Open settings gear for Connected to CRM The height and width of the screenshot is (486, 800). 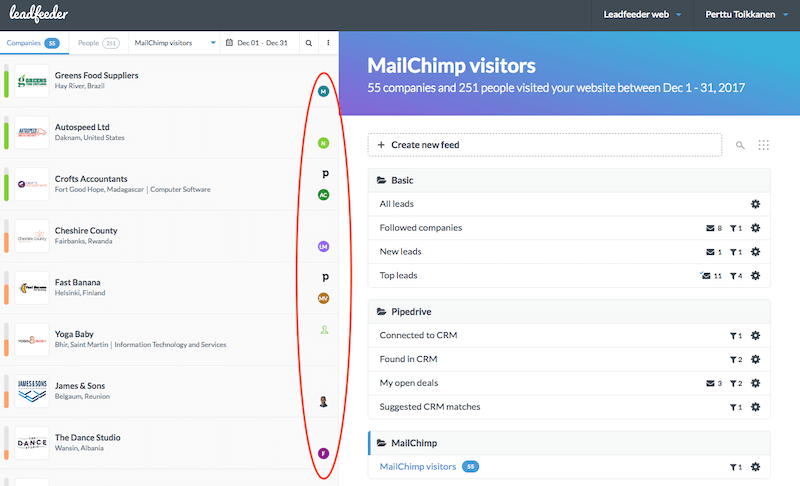pyautogui.click(x=756, y=336)
